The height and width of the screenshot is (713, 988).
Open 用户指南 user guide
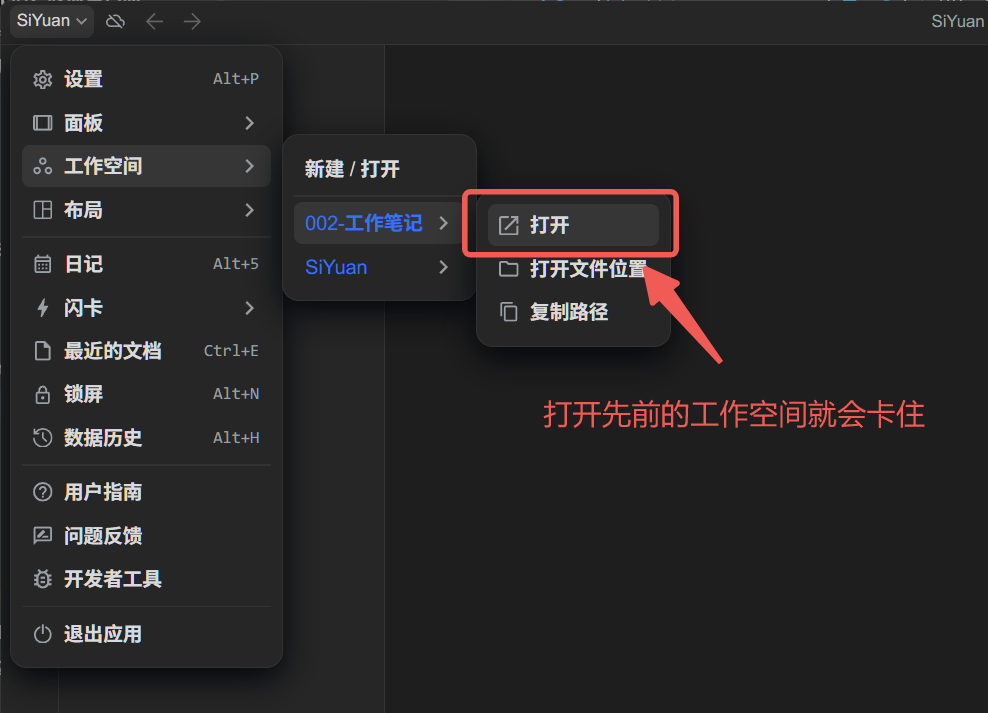(146, 492)
